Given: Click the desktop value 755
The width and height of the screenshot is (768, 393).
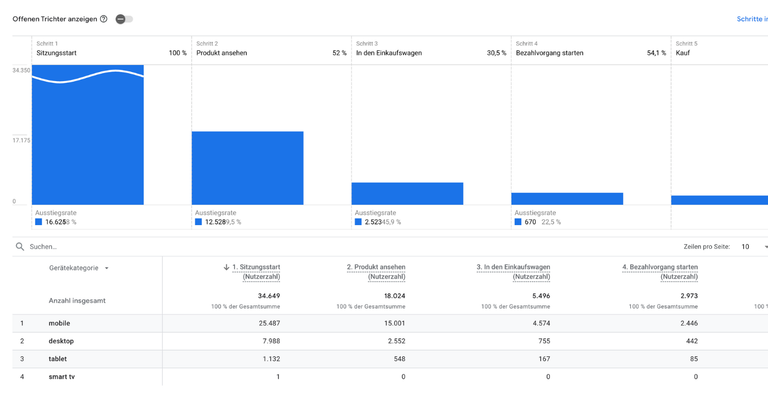Looking at the screenshot, I should point(544,341).
